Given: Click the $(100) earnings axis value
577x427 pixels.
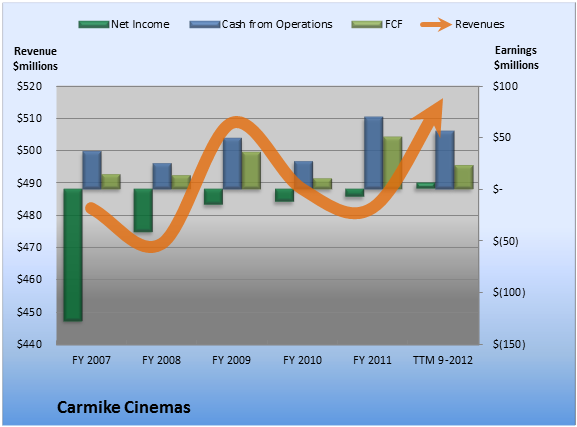Looking at the screenshot, I should click(509, 293).
